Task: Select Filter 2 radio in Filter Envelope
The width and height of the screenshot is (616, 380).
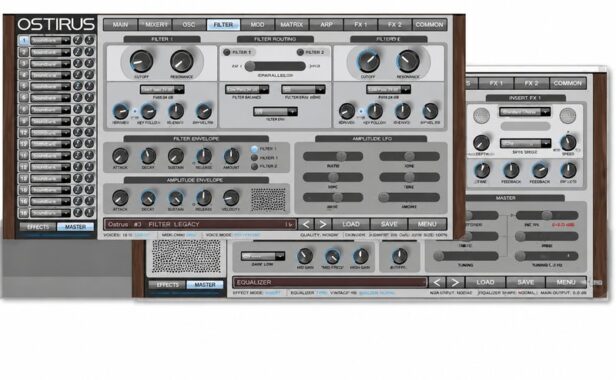Action: click(254, 166)
